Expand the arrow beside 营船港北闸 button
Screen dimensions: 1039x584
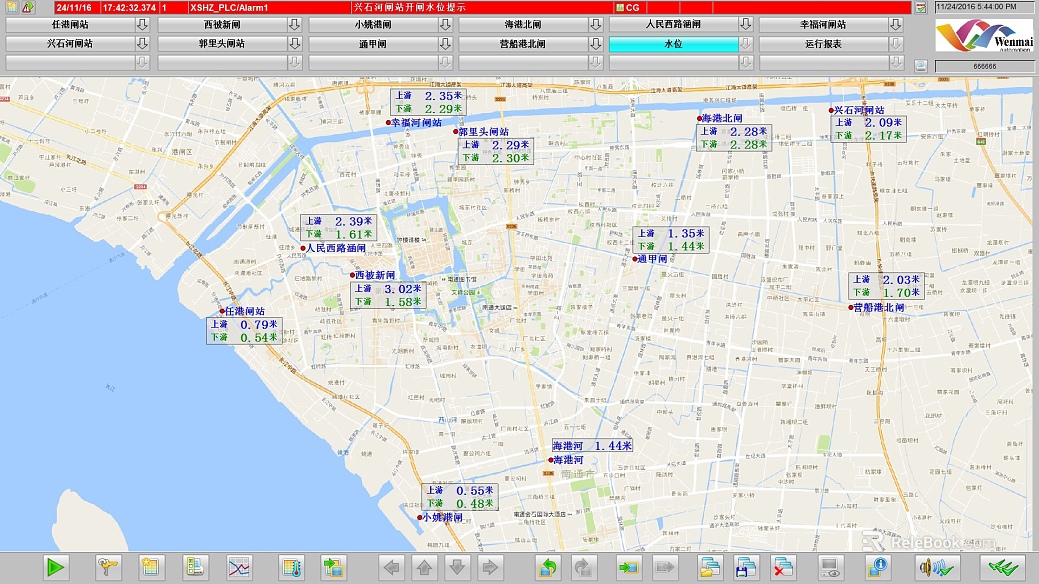tap(596, 44)
